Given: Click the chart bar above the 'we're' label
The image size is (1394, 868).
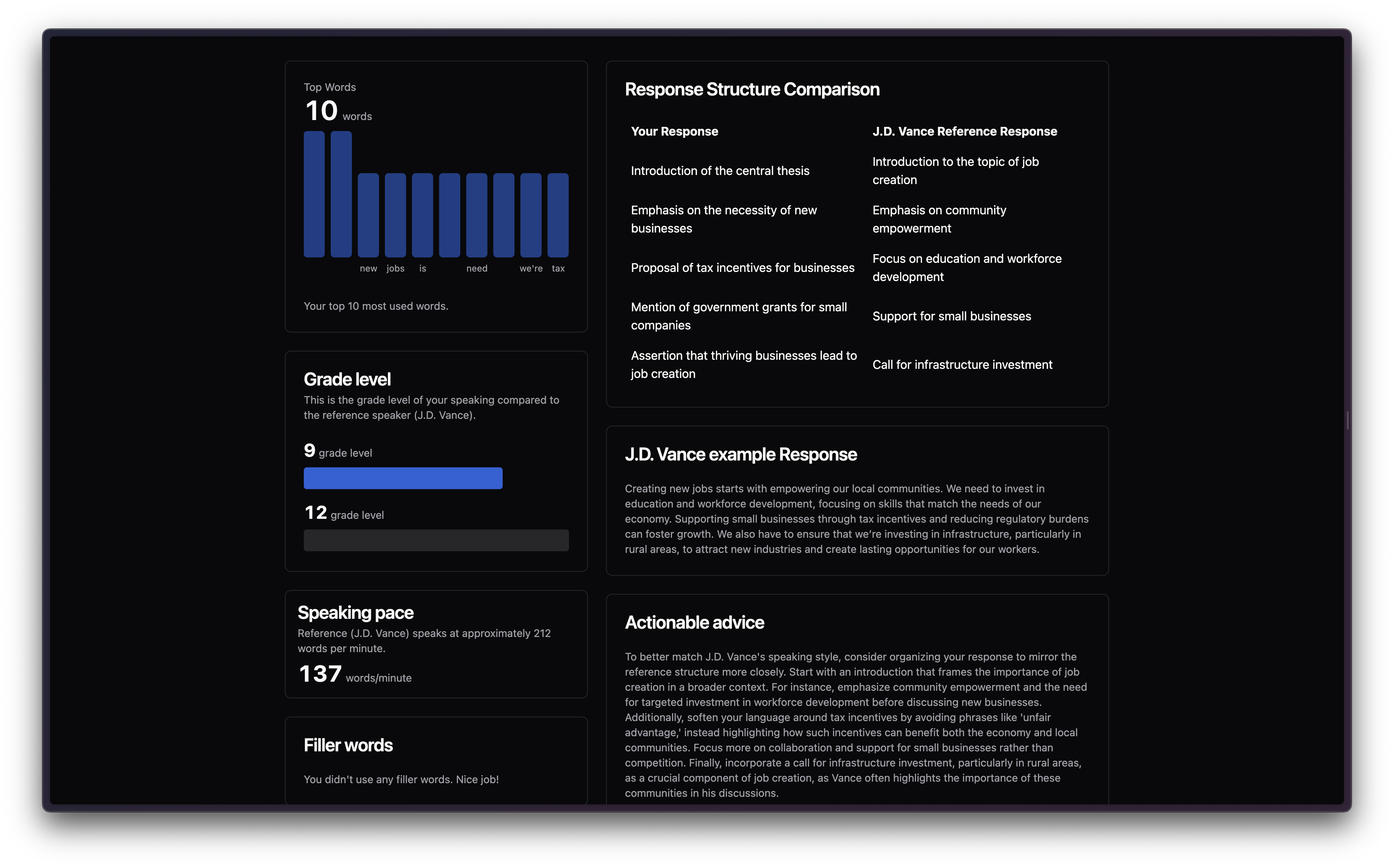Looking at the screenshot, I should (x=530, y=215).
